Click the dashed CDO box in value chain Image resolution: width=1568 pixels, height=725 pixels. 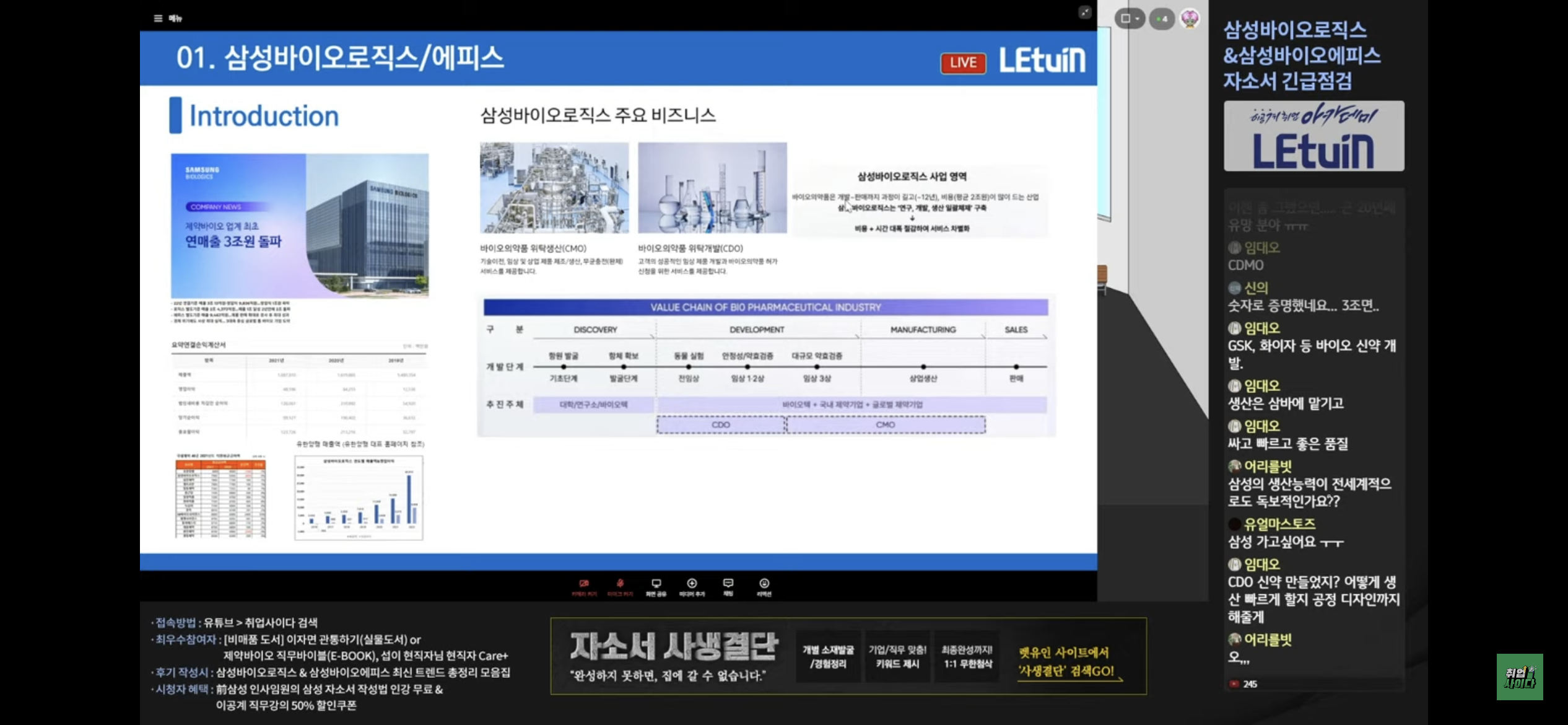click(721, 425)
